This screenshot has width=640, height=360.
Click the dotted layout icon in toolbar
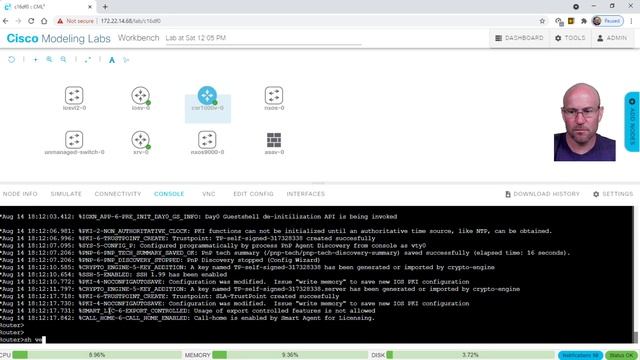[x=88, y=60]
